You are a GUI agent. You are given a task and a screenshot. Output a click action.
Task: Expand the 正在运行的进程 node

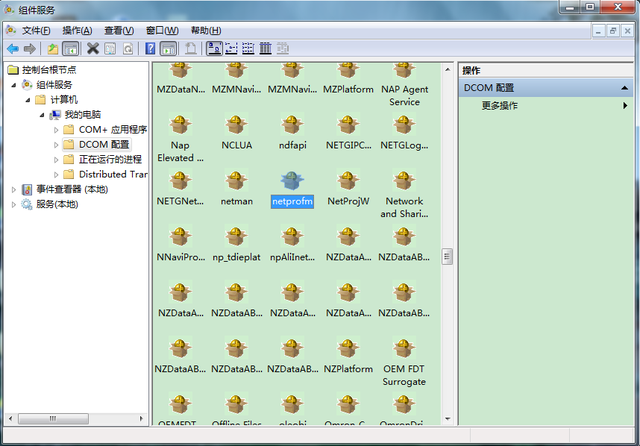tap(56, 160)
